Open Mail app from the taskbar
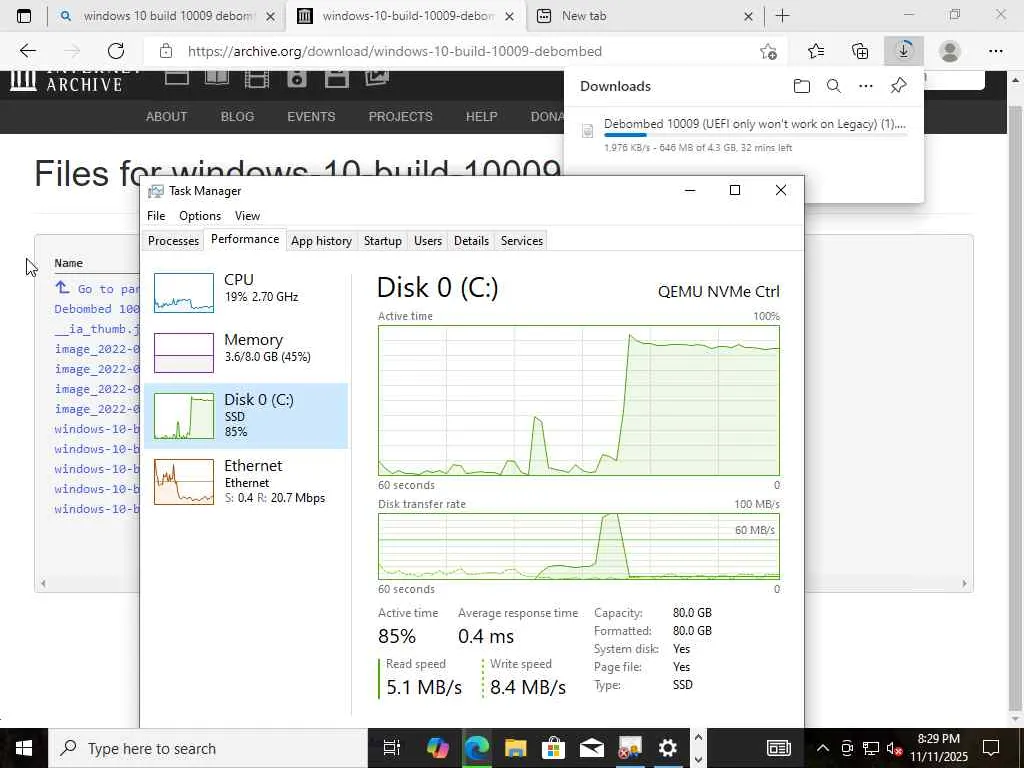The image size is (1024, 768). (591, 748)
